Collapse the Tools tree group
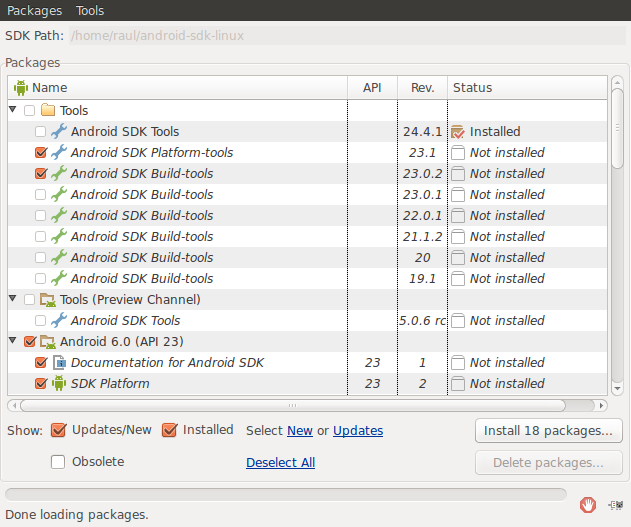The height and width of the screenshot is (527, 631). 13,109
